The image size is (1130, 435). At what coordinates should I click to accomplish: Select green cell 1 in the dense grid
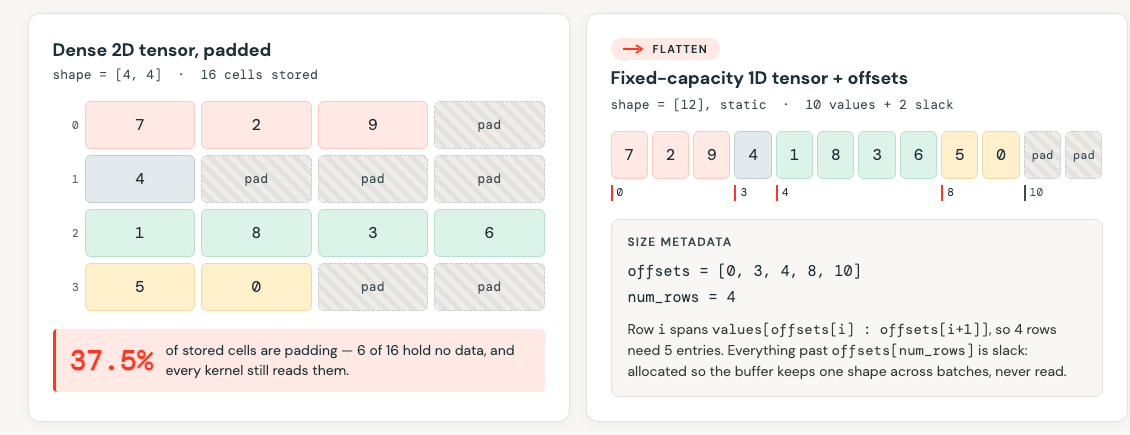140,233
